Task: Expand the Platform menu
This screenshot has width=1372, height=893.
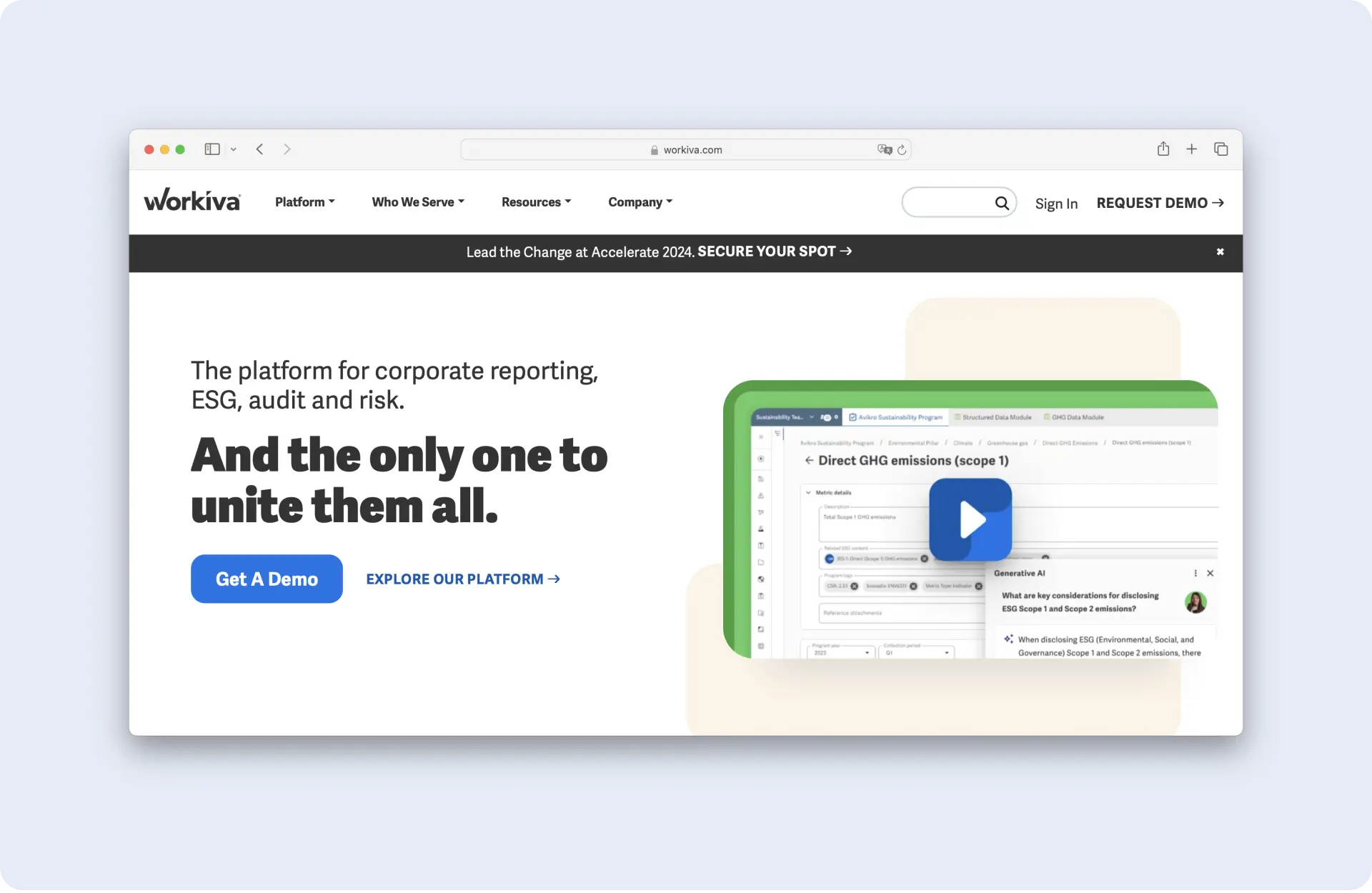Action: [x=304, y=202]
